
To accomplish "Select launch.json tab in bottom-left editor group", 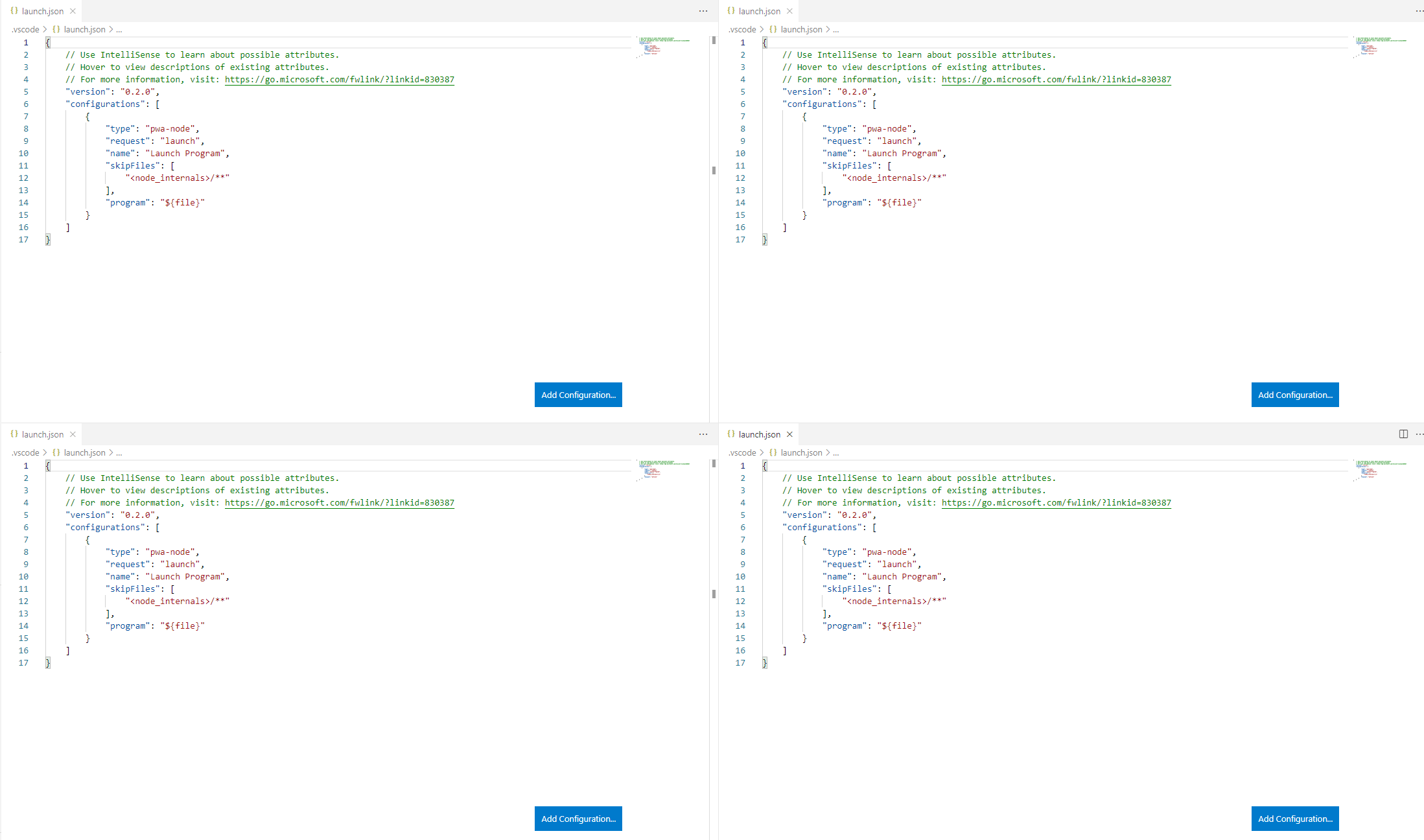I will point(43,434).
